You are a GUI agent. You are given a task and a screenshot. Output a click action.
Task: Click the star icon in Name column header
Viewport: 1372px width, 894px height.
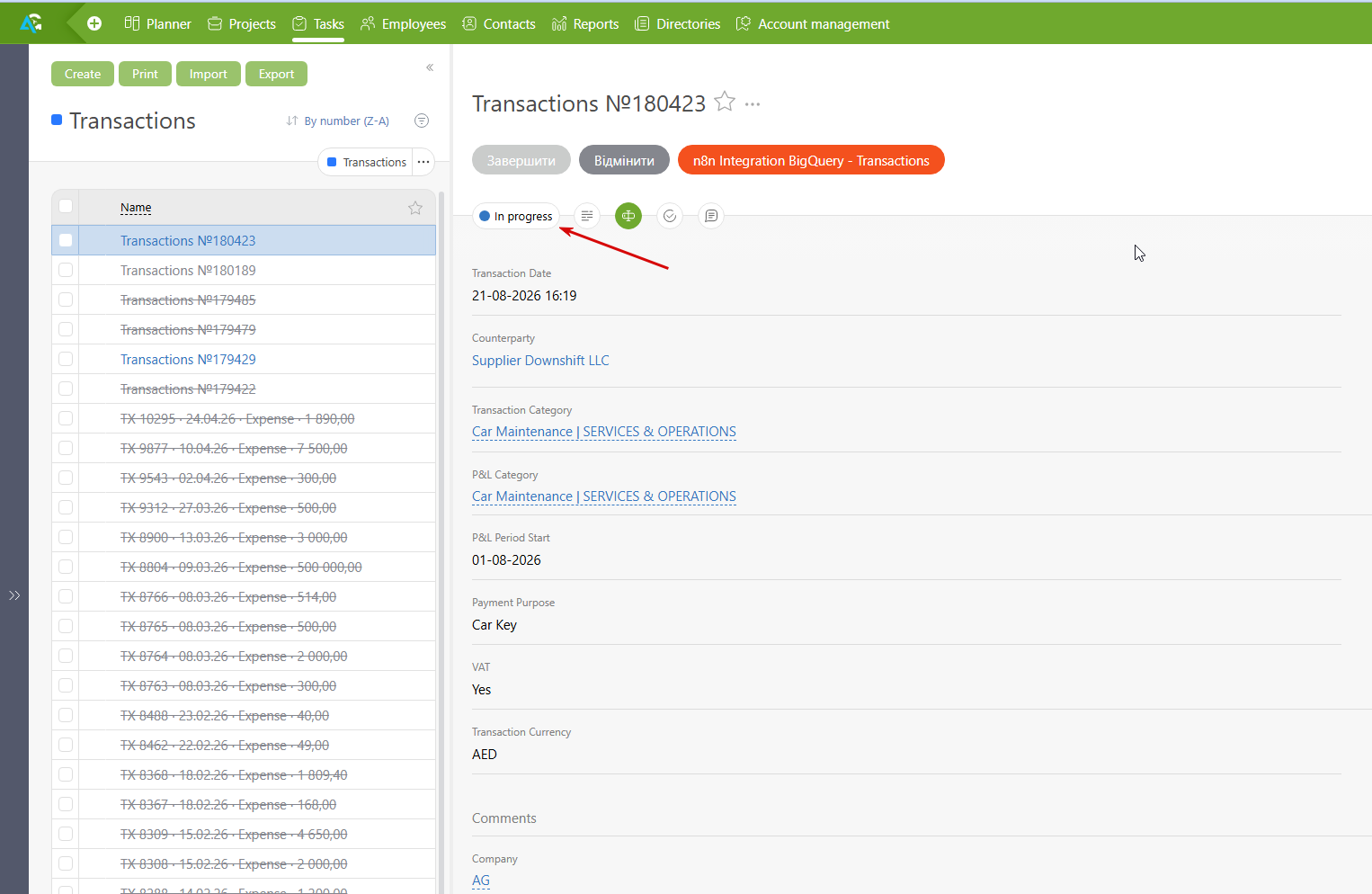click(415, 208)
